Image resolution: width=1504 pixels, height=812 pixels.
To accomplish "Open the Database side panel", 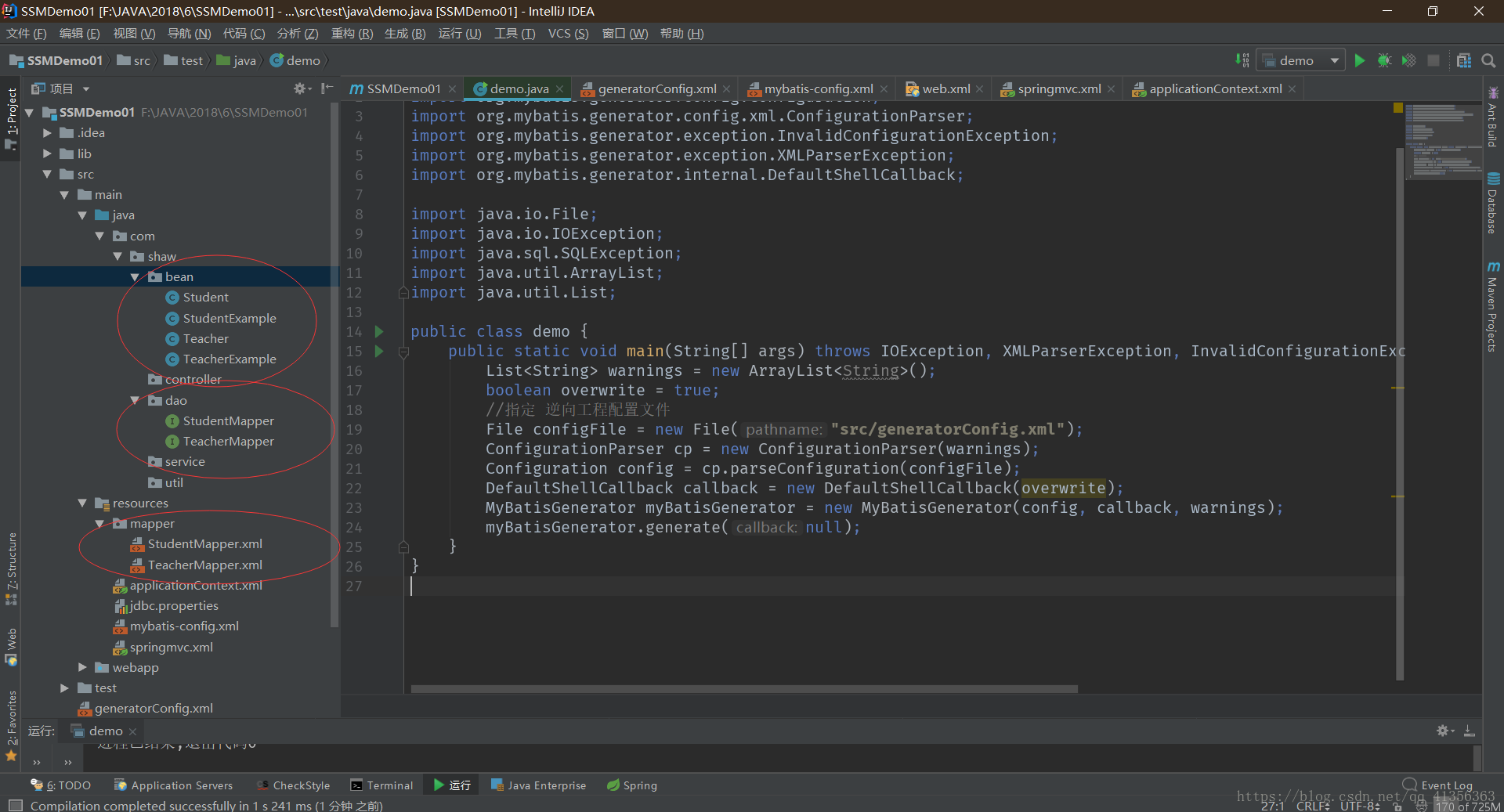I will (1493, 204).
